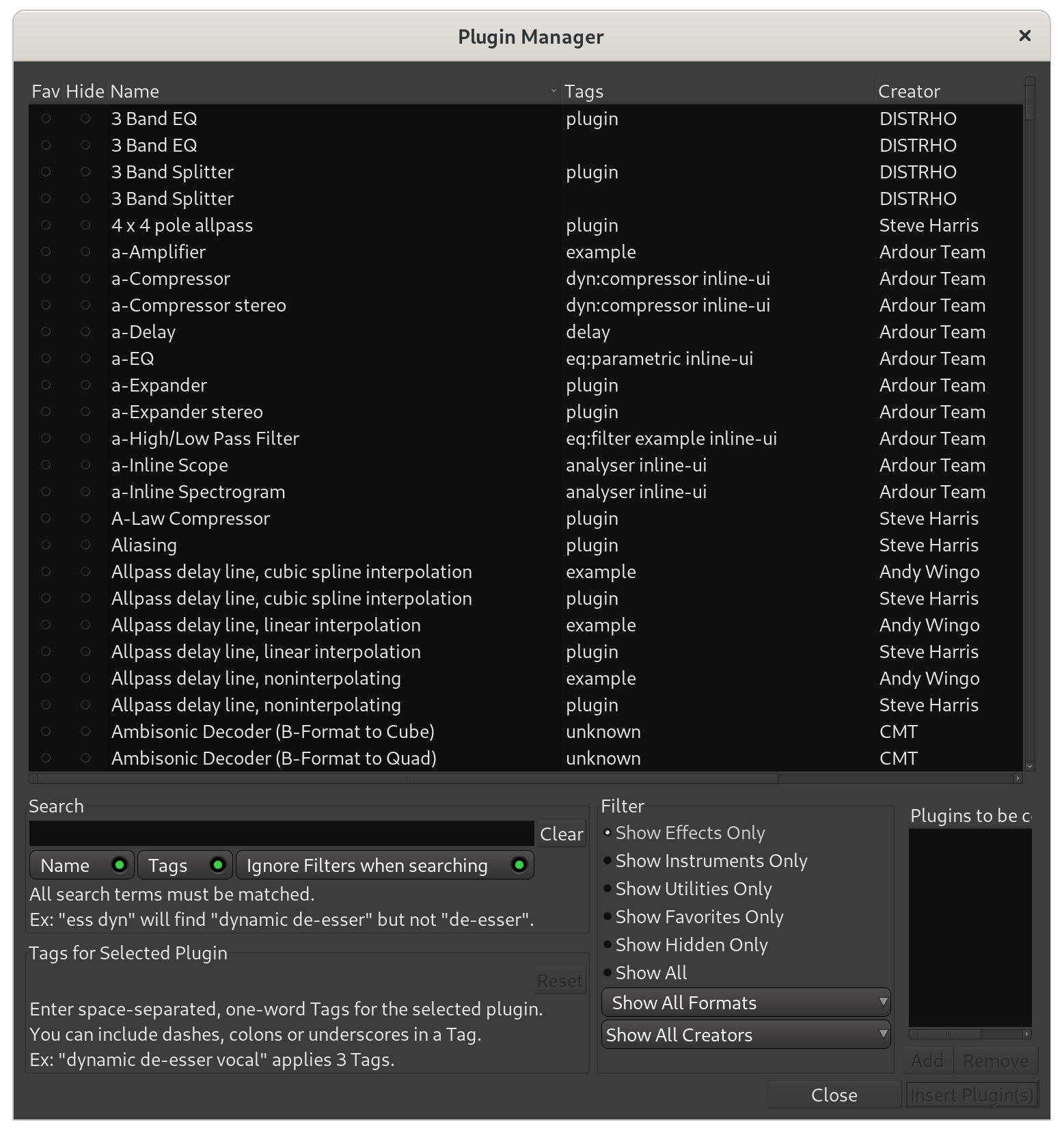Click into the Search text field

coord(281,834)
